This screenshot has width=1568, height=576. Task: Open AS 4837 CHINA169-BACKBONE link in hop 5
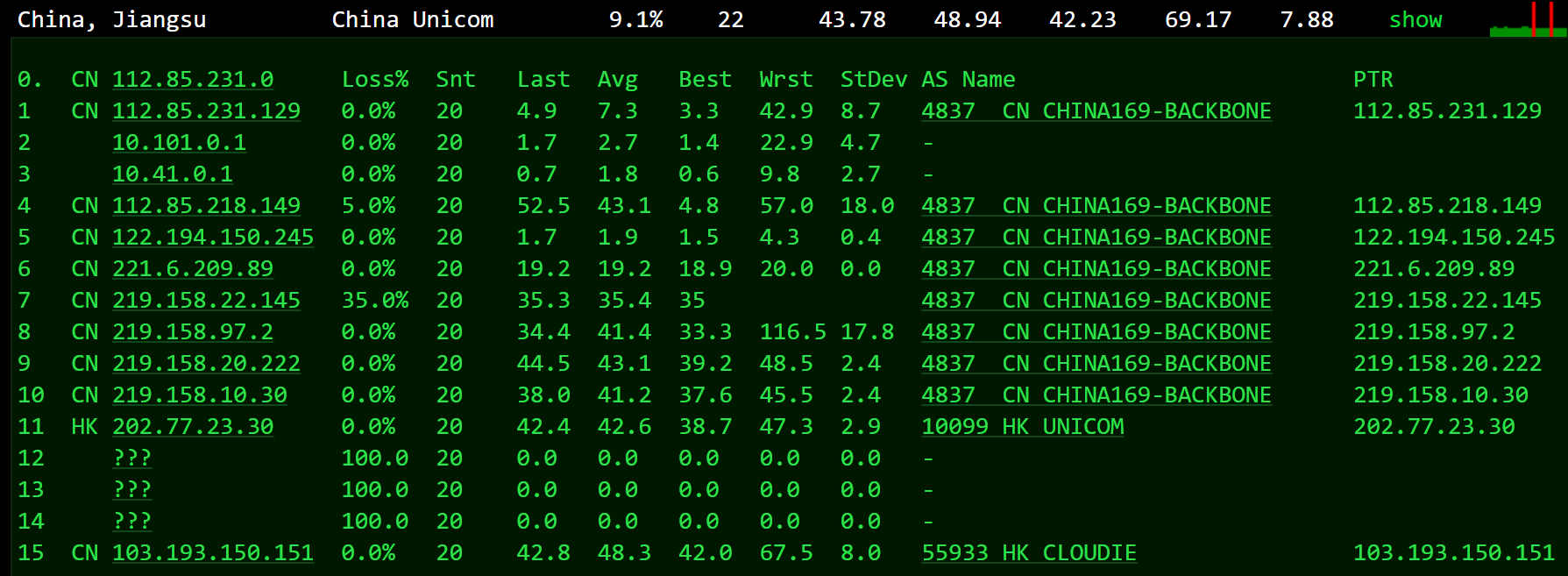tap(1096, 238)
